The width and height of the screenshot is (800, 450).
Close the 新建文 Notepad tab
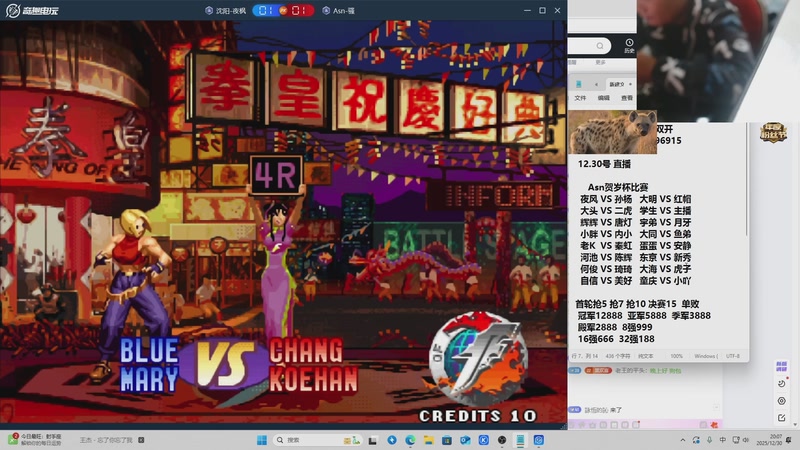pyautogui.click(x=630, y=84)
